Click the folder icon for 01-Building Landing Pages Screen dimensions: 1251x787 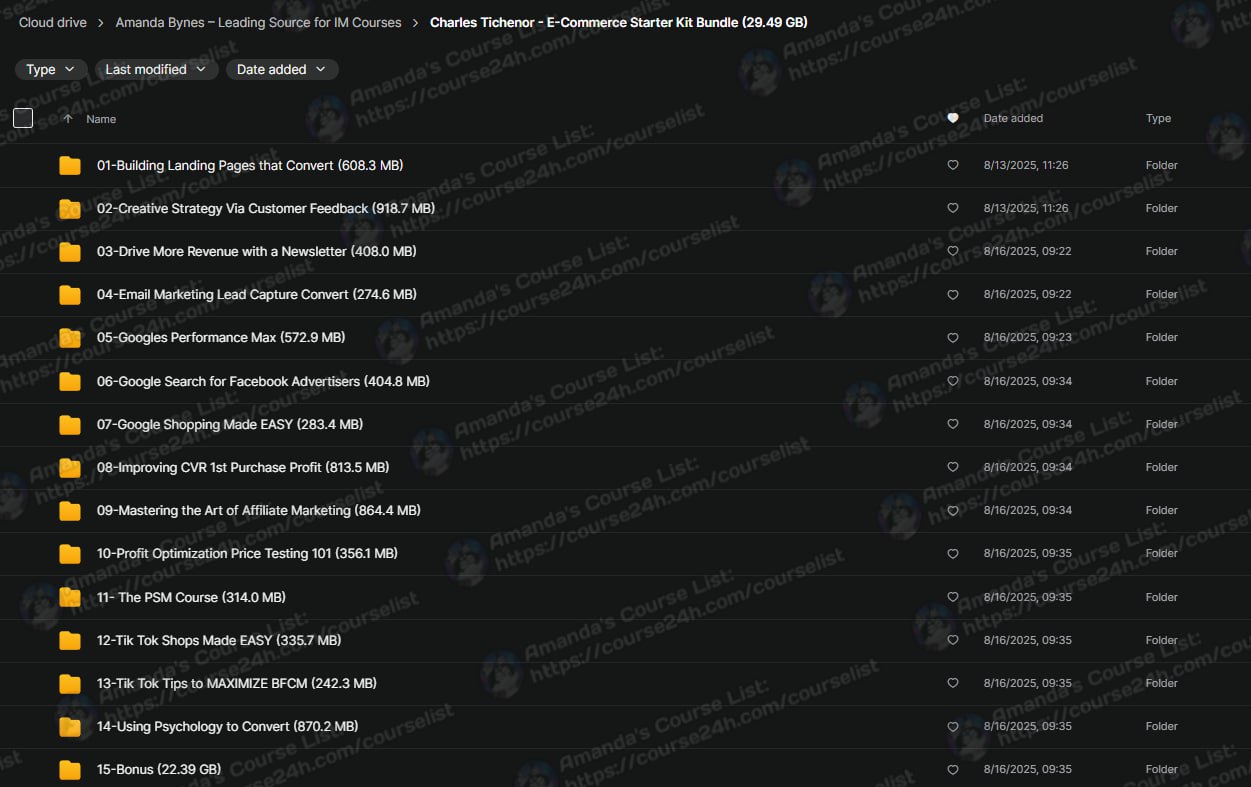[x=70, y=166]
